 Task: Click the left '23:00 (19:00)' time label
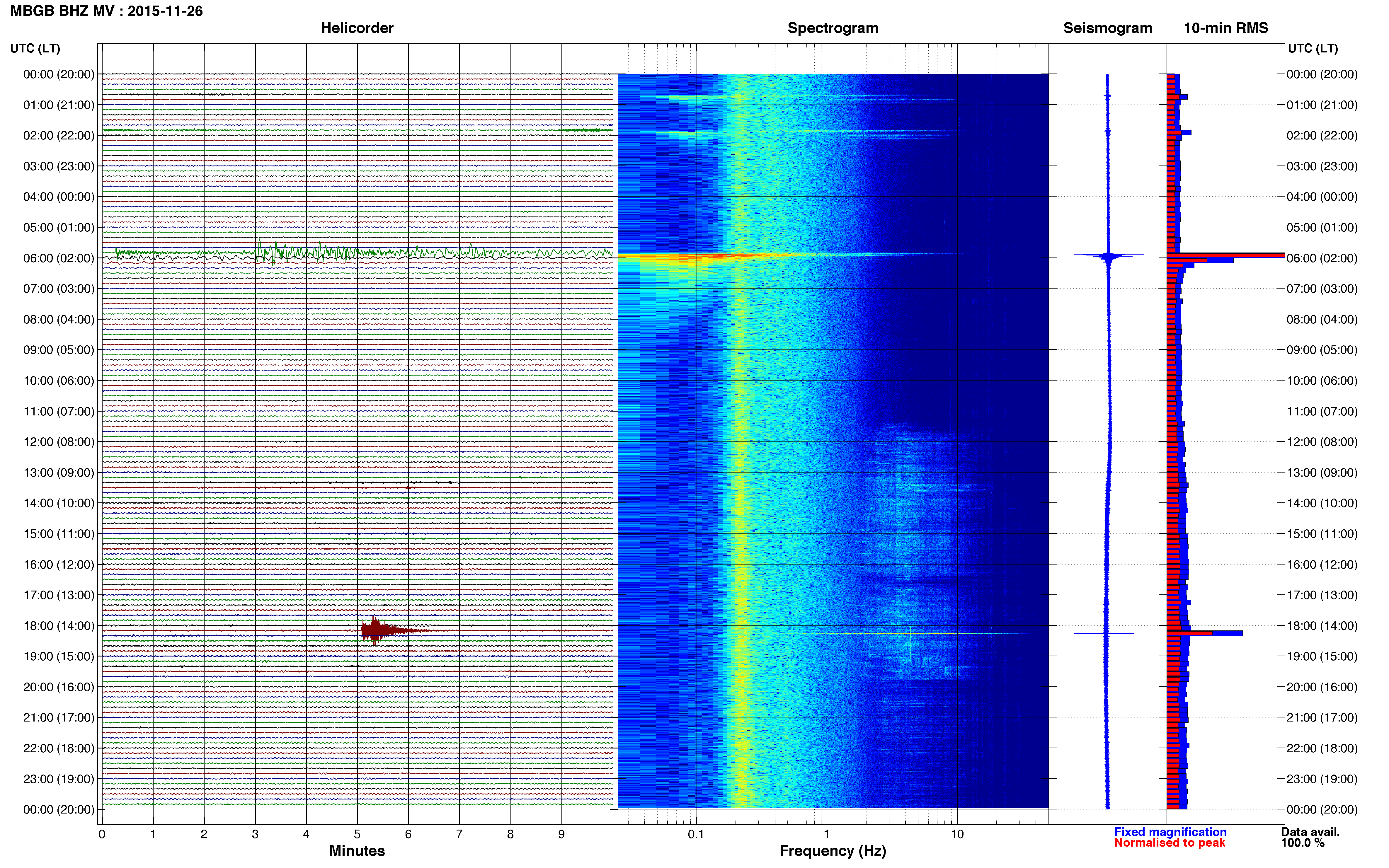[x=59, y=779]
